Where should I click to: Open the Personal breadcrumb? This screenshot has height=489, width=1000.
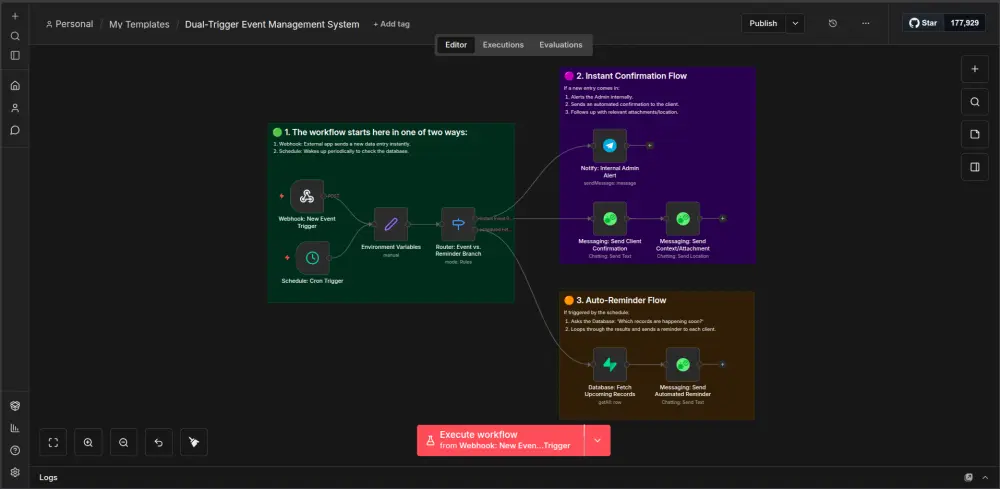(x=70, y=24)
